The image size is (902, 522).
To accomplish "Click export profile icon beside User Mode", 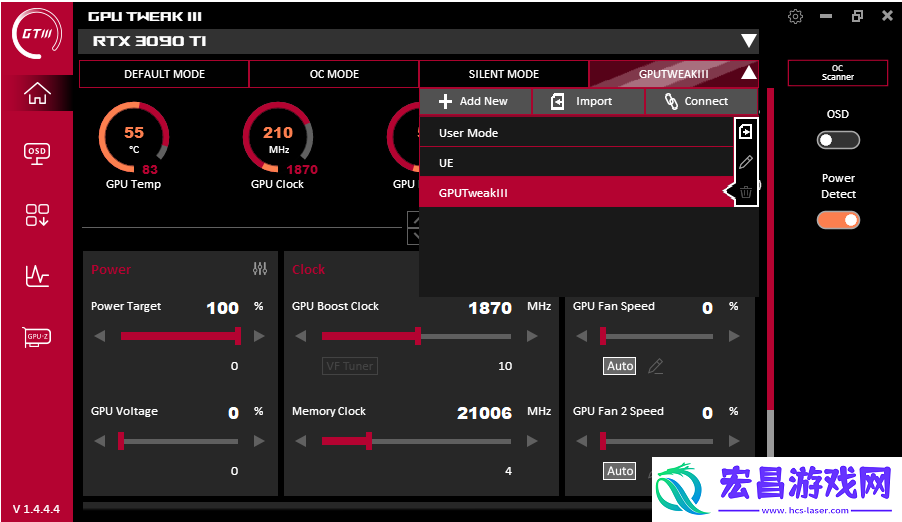I will point(746,132).
